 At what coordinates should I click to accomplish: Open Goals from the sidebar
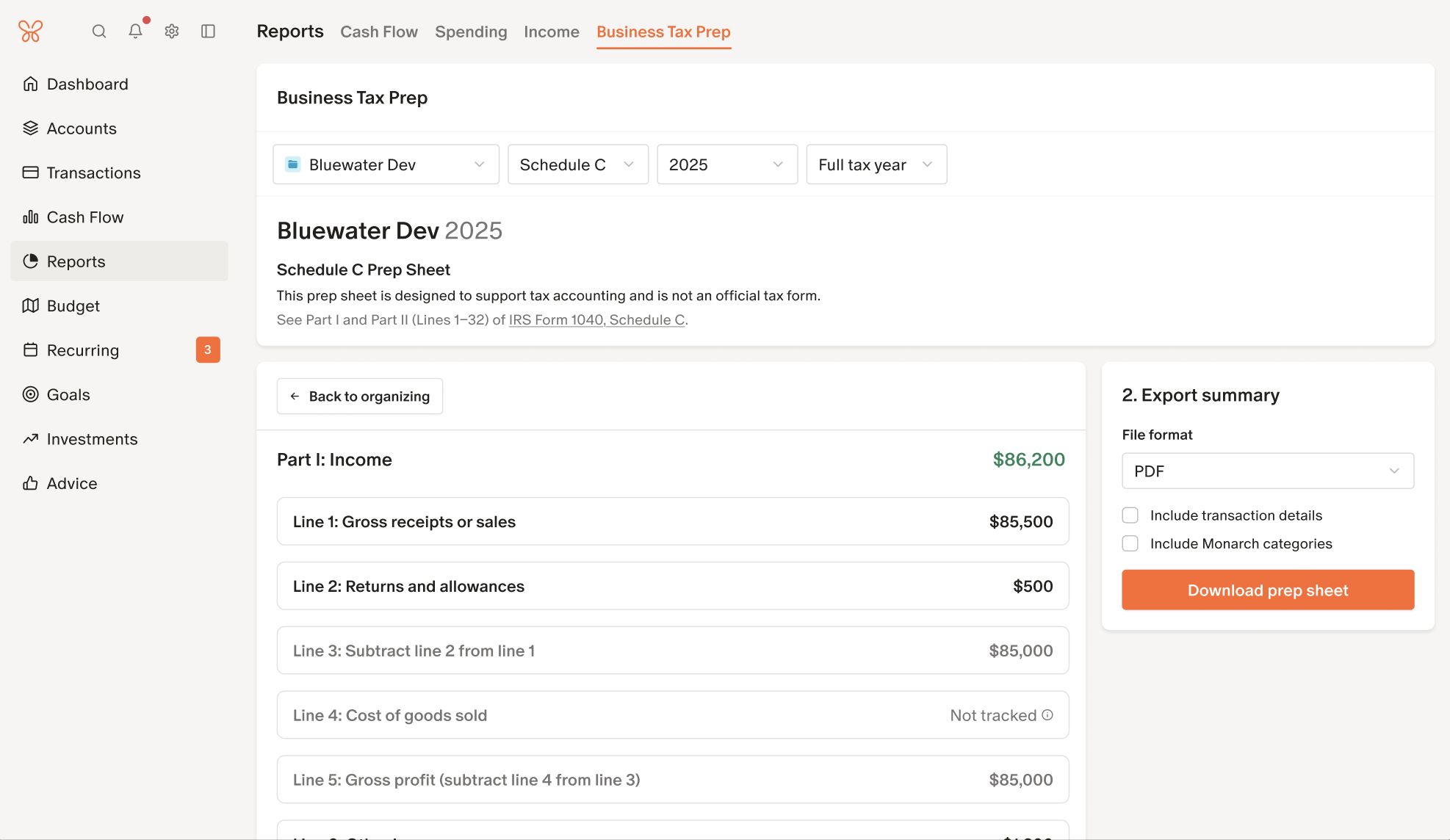click(68, 394)
